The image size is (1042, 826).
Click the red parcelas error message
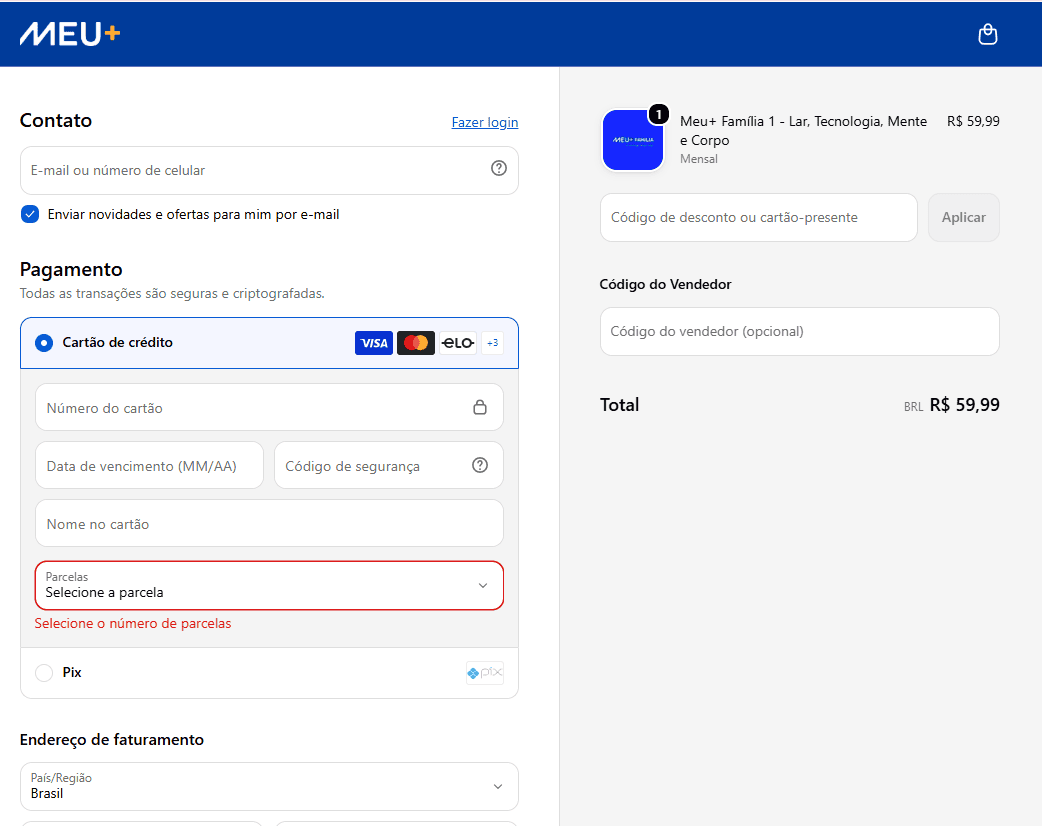coord(133,623)
